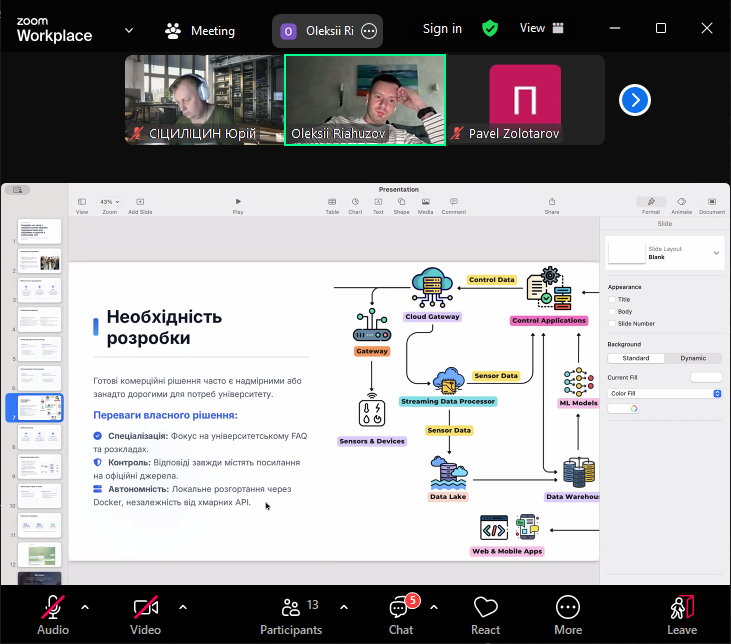The width and height of the screenshot is (731, 644).
Task: Click the green security shield icon
Action: (490, 29)
